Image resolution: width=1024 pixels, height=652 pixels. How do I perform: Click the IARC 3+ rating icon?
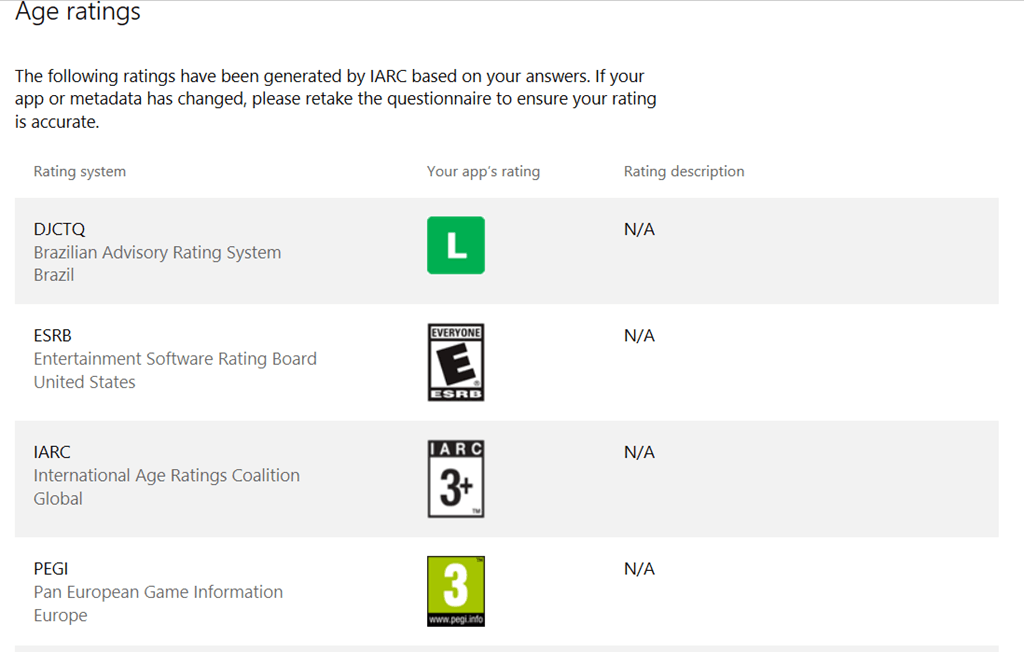click(x=455, y=478)
